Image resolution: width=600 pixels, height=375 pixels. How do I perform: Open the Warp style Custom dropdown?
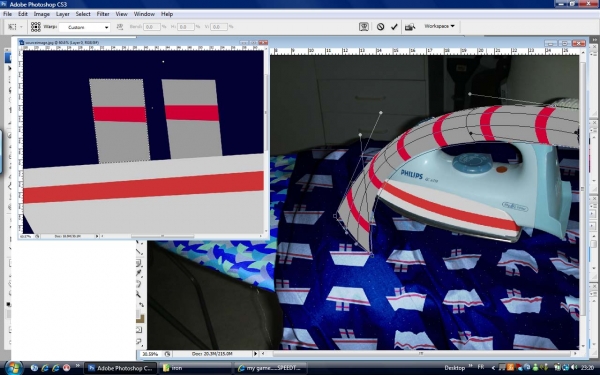coord(85,27)
